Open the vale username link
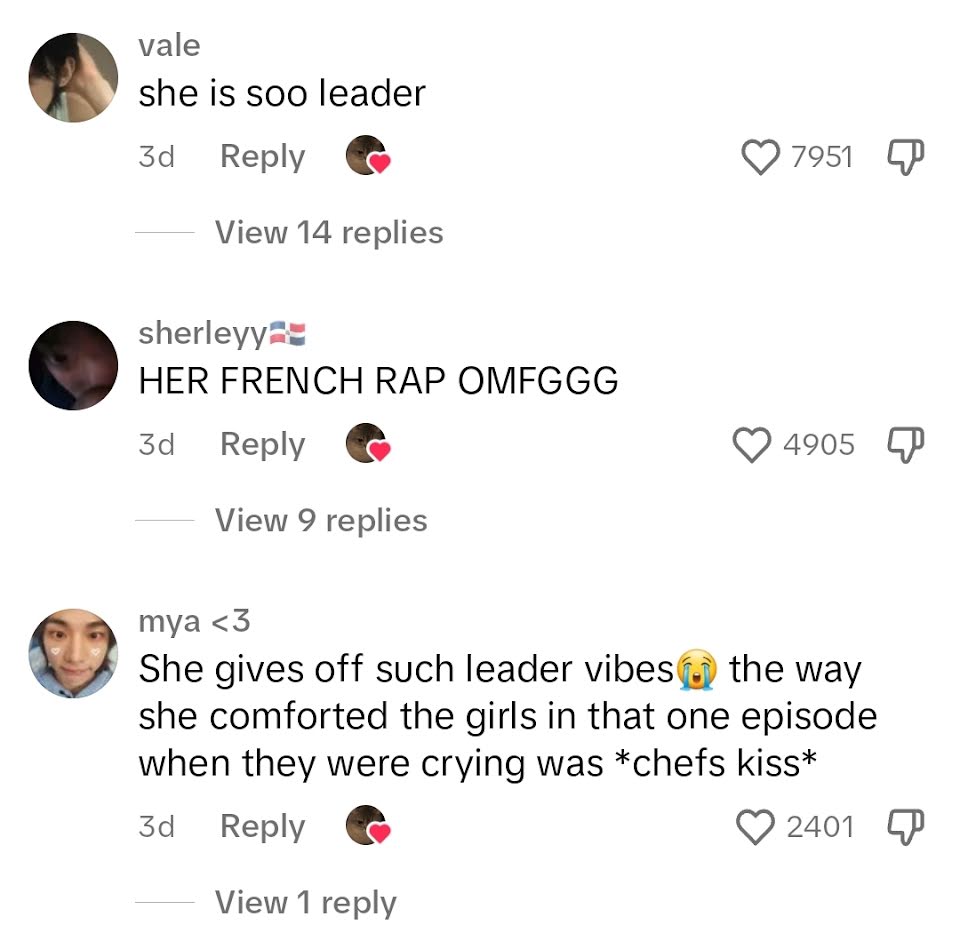Image resolution: width=960 pixels, height=941 pixels. [170, 46]
